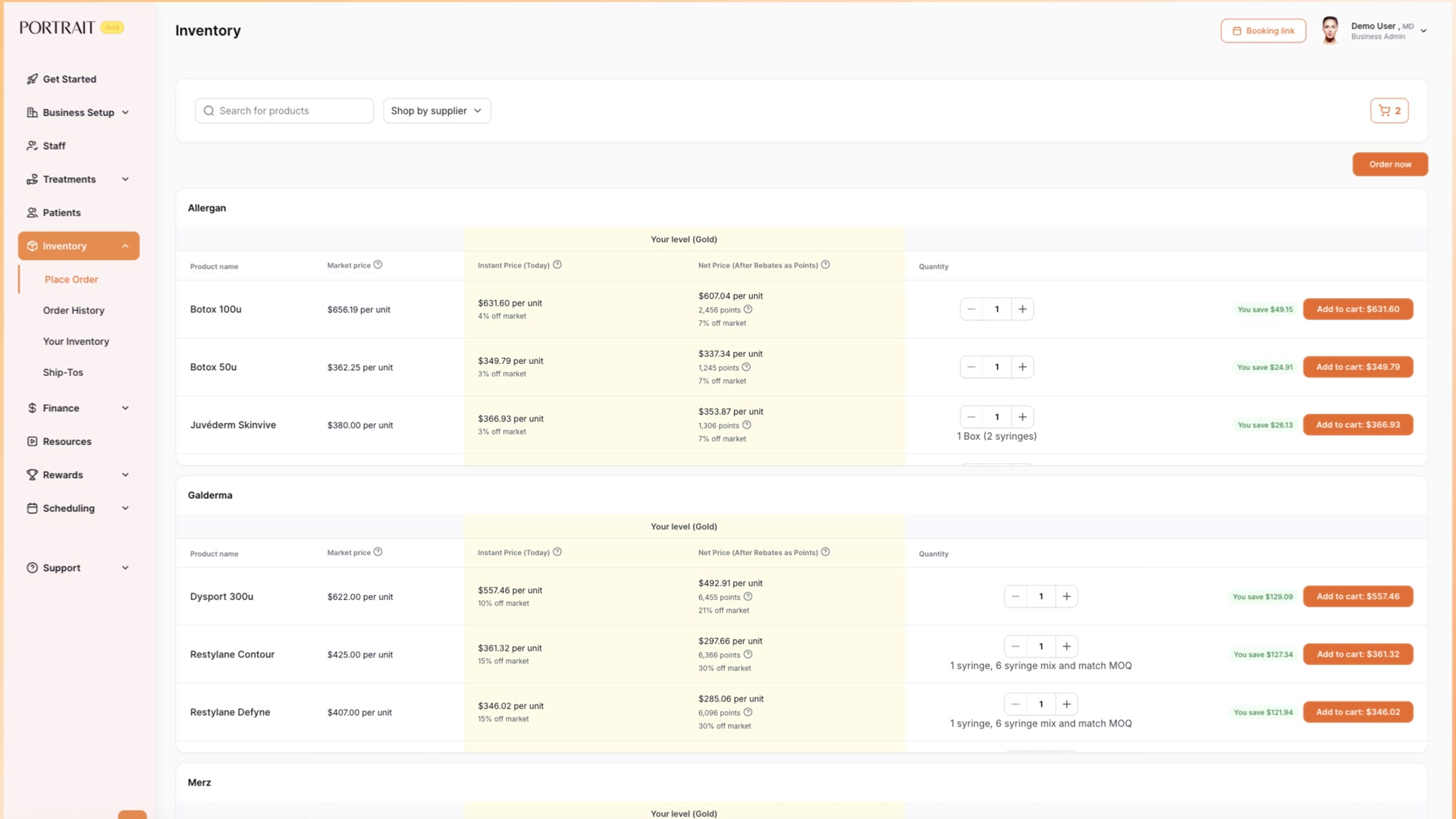The width and height of the screenshot is (1456, 819).
Task: Click the Patients icon in the sidebar
Action: click(x=32, y=212)
